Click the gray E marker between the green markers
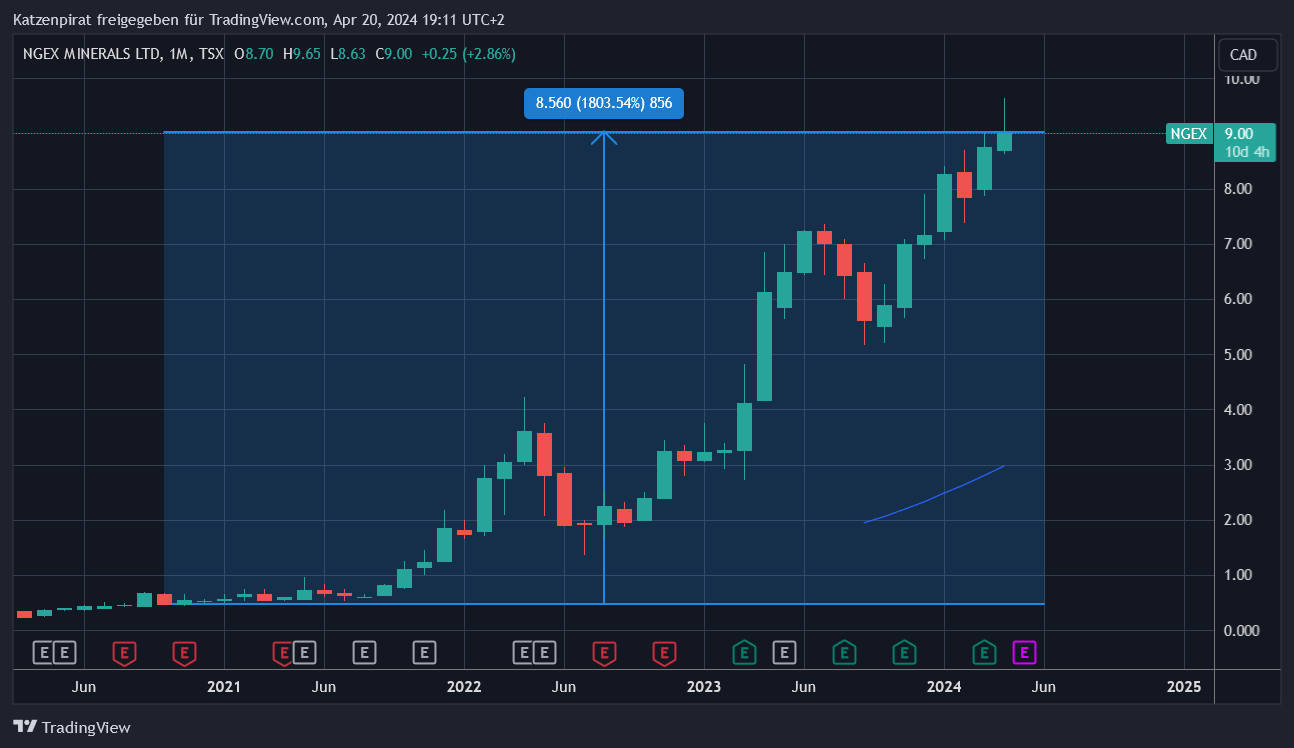 (x=784, y=653)
